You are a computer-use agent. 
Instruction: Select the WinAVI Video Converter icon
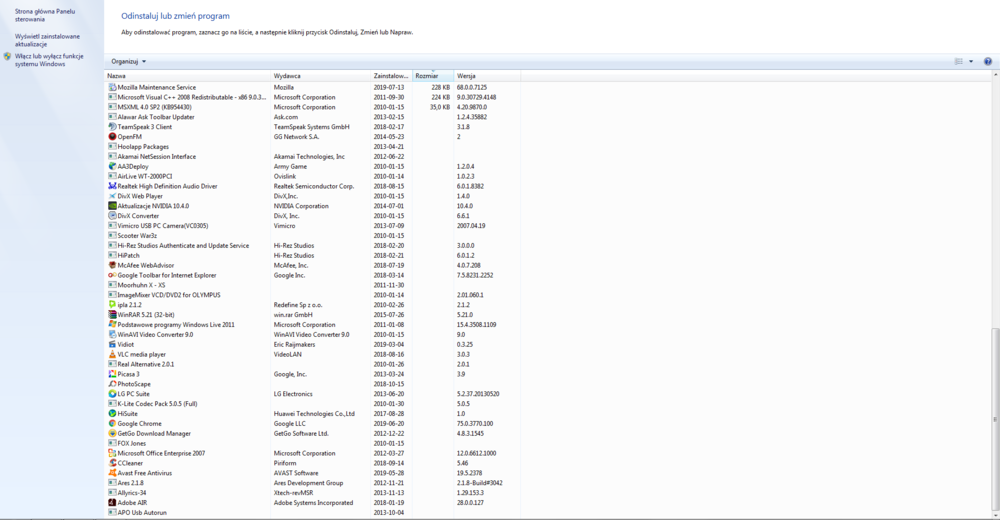pos(112,334)
